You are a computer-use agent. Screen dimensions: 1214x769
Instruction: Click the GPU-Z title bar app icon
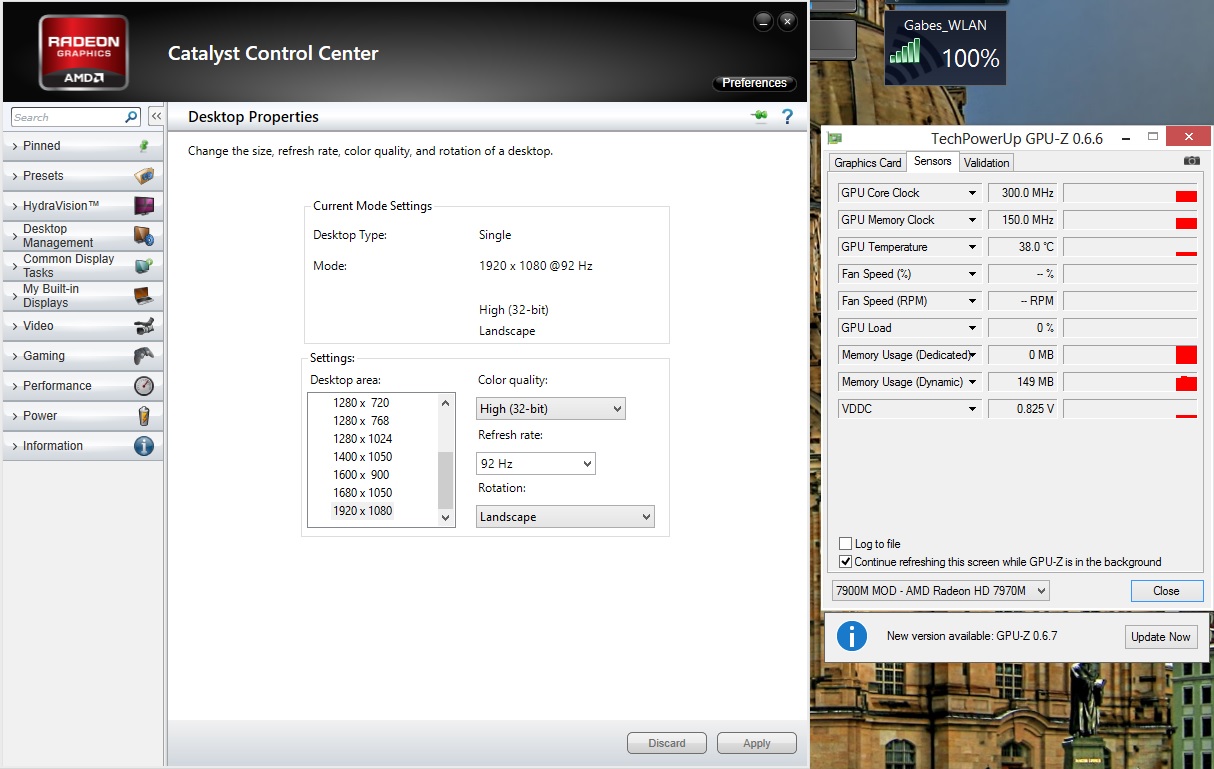tap(834, 139)
